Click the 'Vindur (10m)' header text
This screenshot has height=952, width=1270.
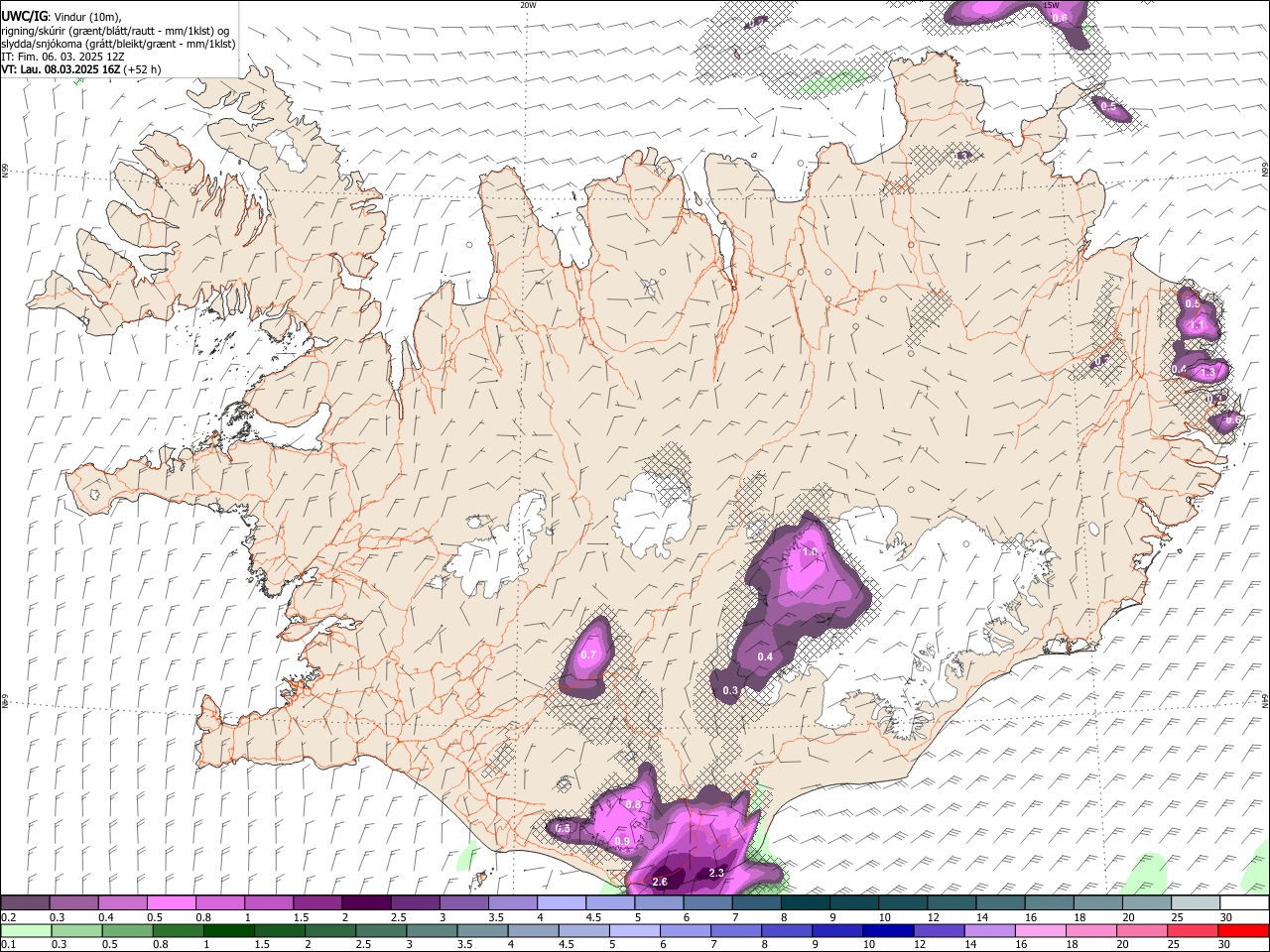(88, 17)
